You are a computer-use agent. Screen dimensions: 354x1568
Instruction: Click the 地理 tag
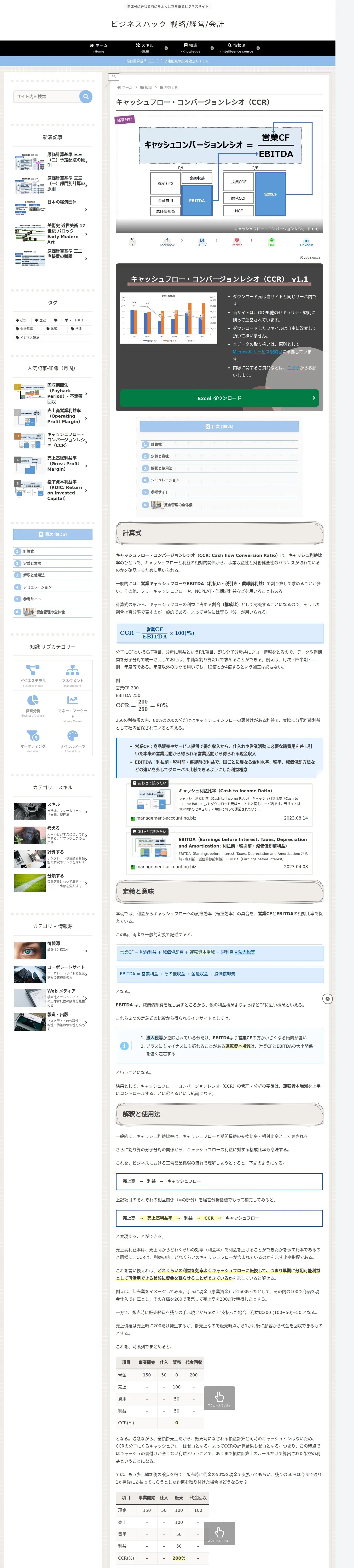(52, 329)
